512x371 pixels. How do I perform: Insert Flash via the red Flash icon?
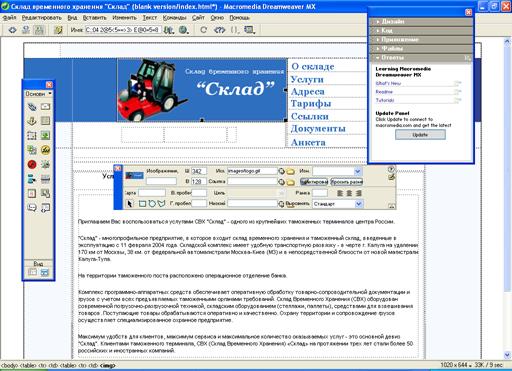coord(32,164)
